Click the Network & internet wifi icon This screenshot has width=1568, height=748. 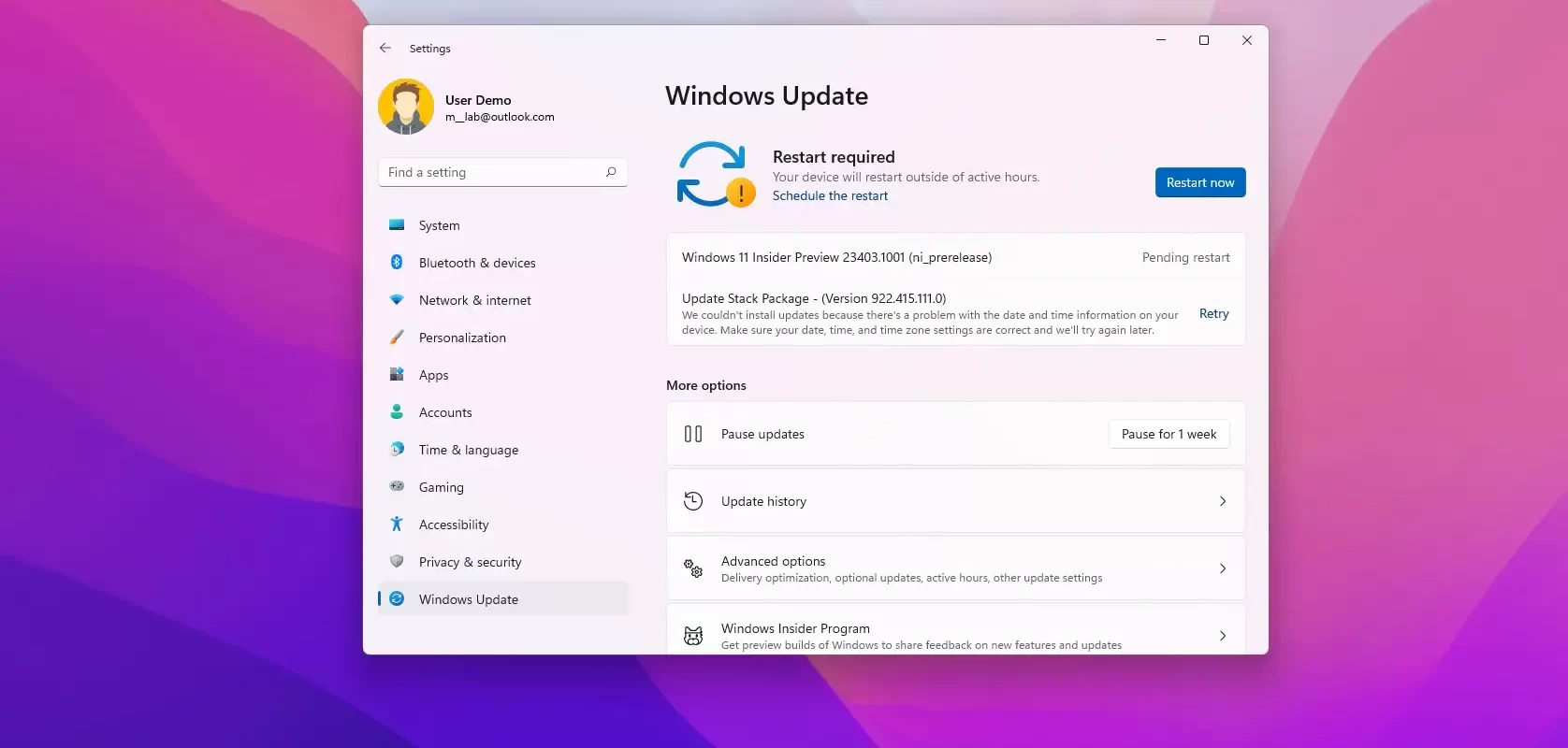pos(397,300)
